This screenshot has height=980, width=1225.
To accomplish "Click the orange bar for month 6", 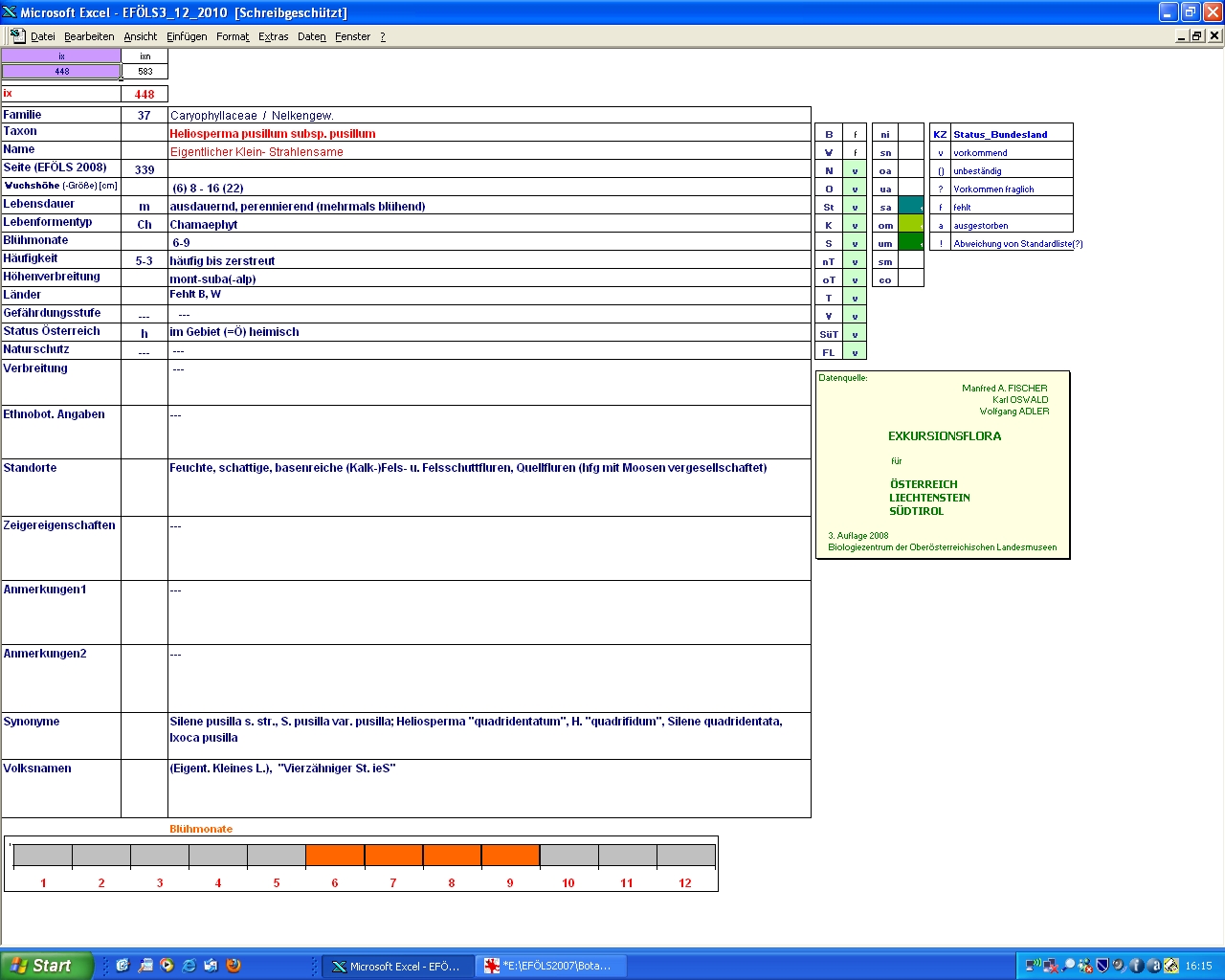I will pos(335,856).
